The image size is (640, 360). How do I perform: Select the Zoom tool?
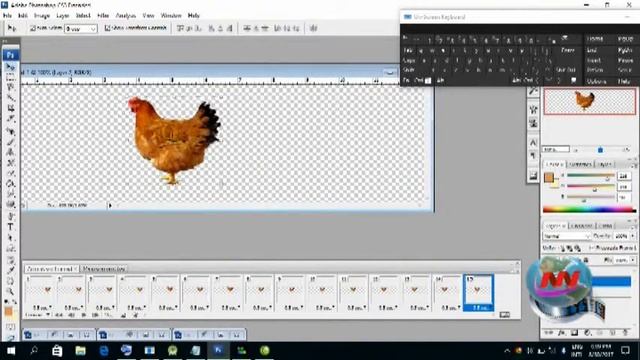click(11, 291)
